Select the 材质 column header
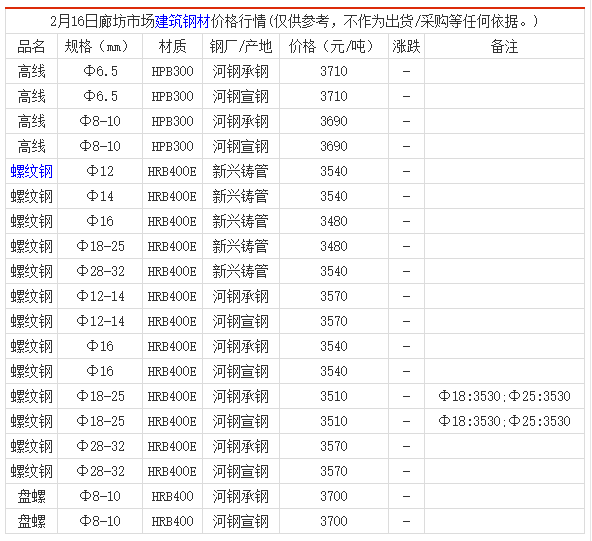Screen dimensions: 592x541 coord(173,46)
